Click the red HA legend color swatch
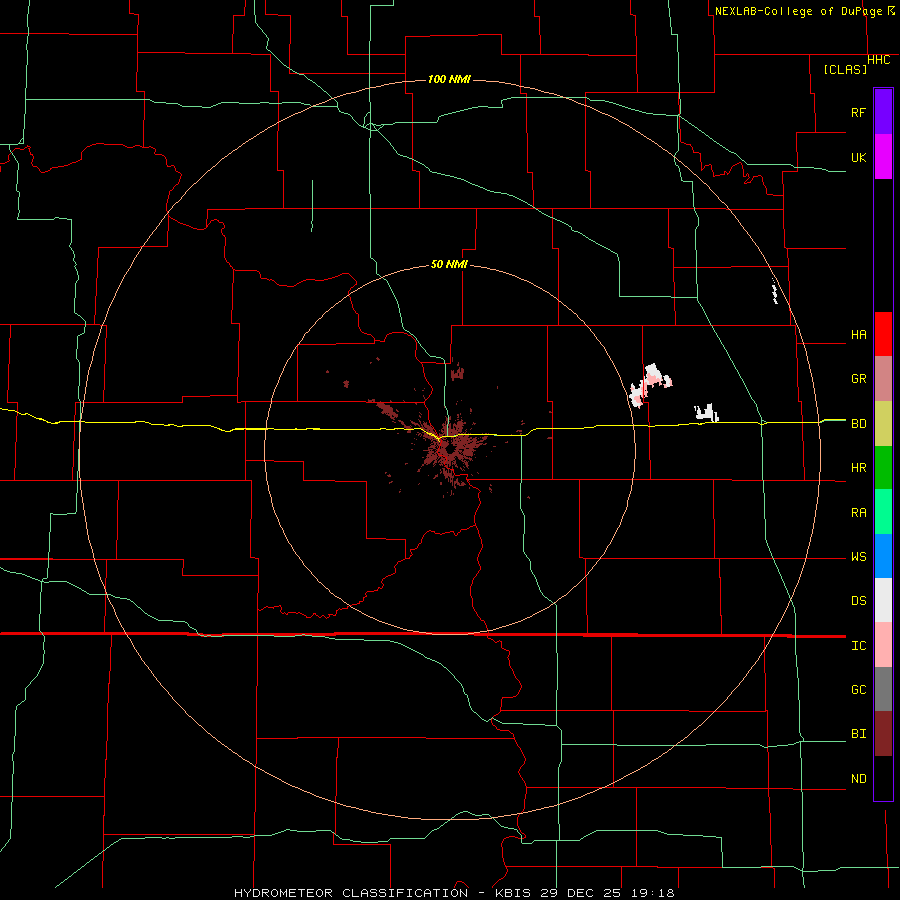Screen dimensions: 900x900 click(883, 334)
